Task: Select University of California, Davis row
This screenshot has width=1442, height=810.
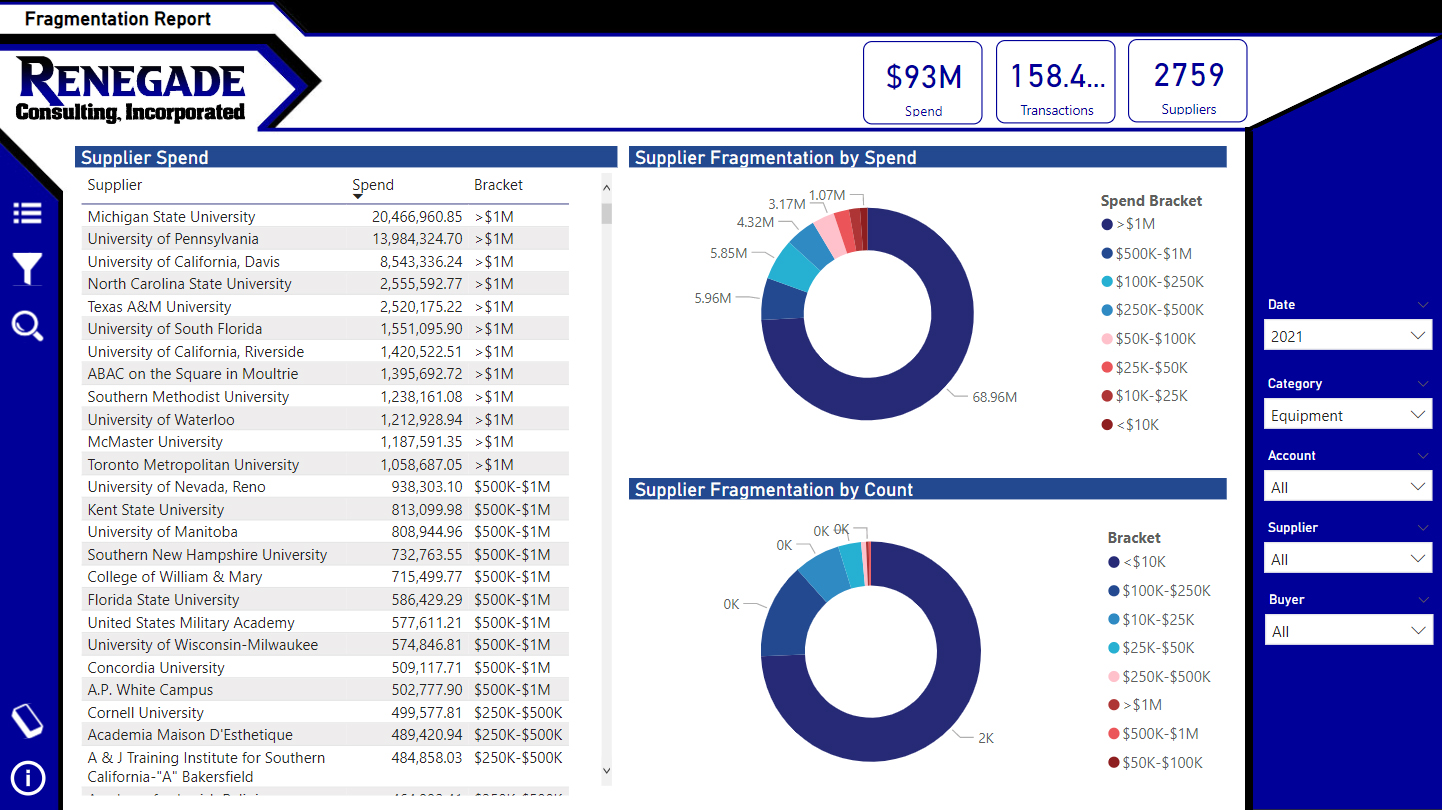Action: pos(325,261)
